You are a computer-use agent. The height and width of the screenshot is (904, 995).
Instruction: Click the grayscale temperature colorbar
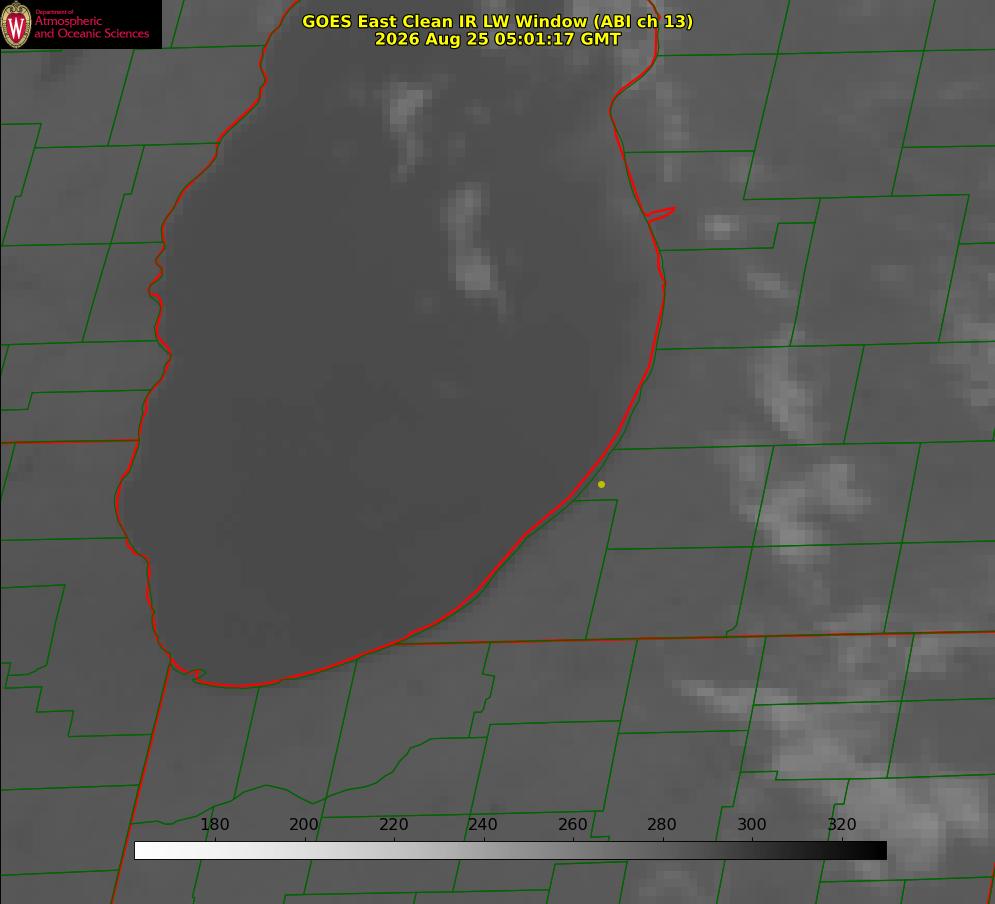[x=510, y=850]
